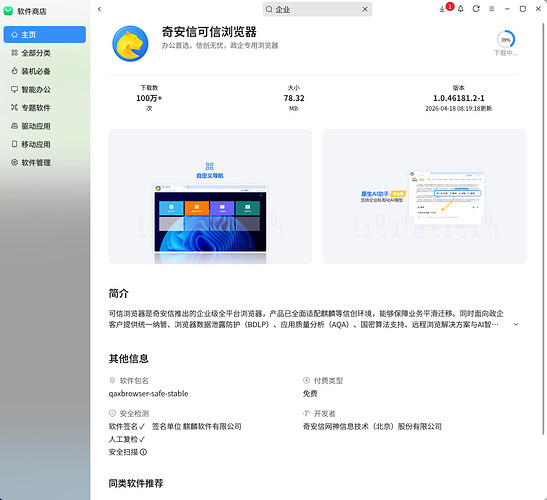The width and height of the screenshot is (547, 500).
Task: Click the 同类软件推荐 heading
Action: click(136, 483)
